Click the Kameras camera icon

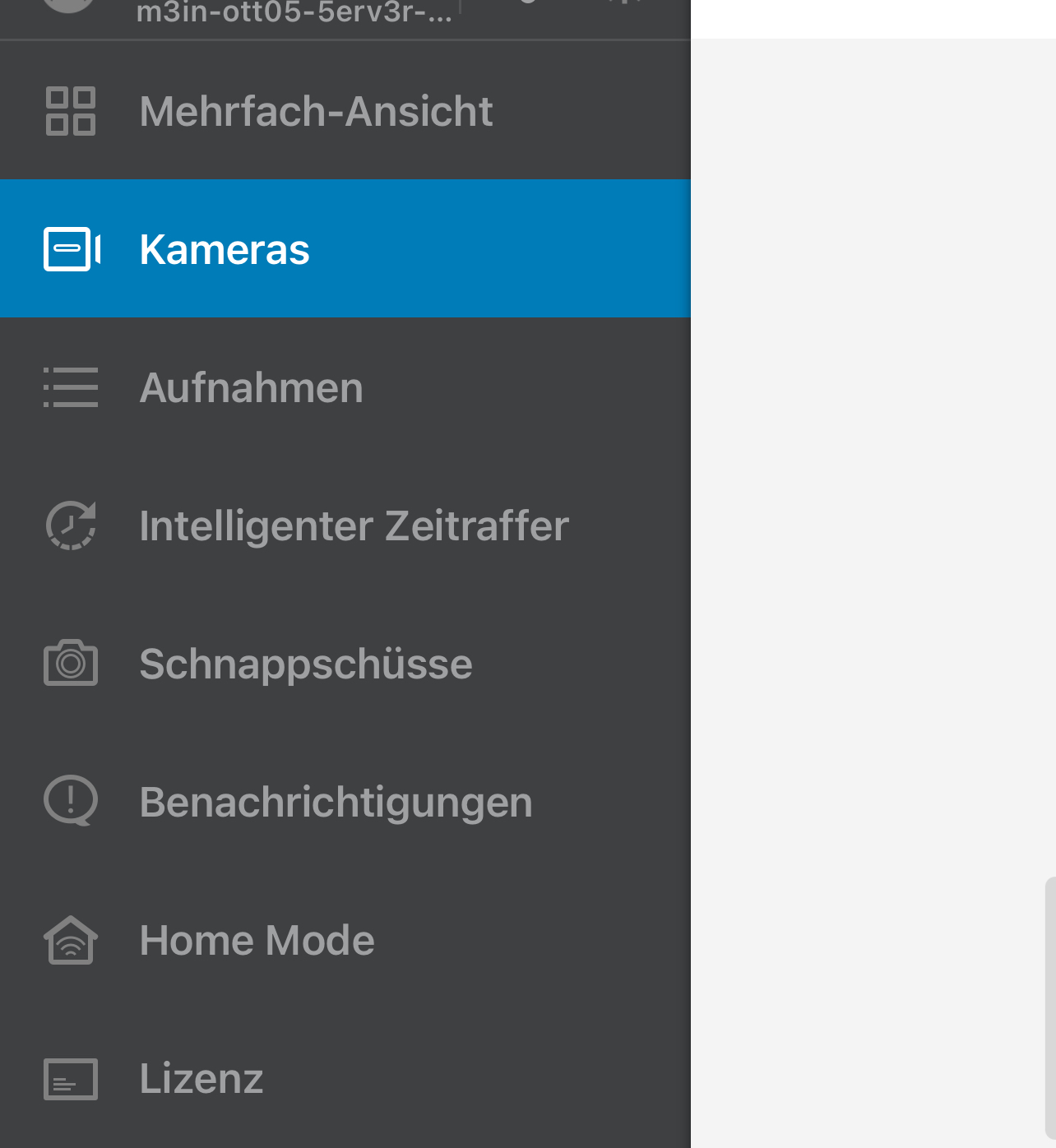pyautogui.click(x=72, y=248)
